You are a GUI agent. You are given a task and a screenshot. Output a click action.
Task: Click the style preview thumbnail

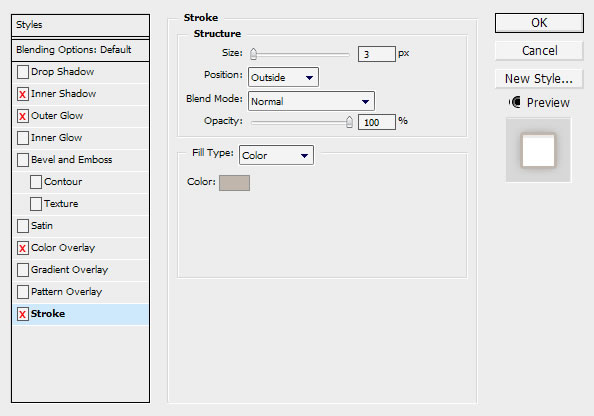point(538,150)
